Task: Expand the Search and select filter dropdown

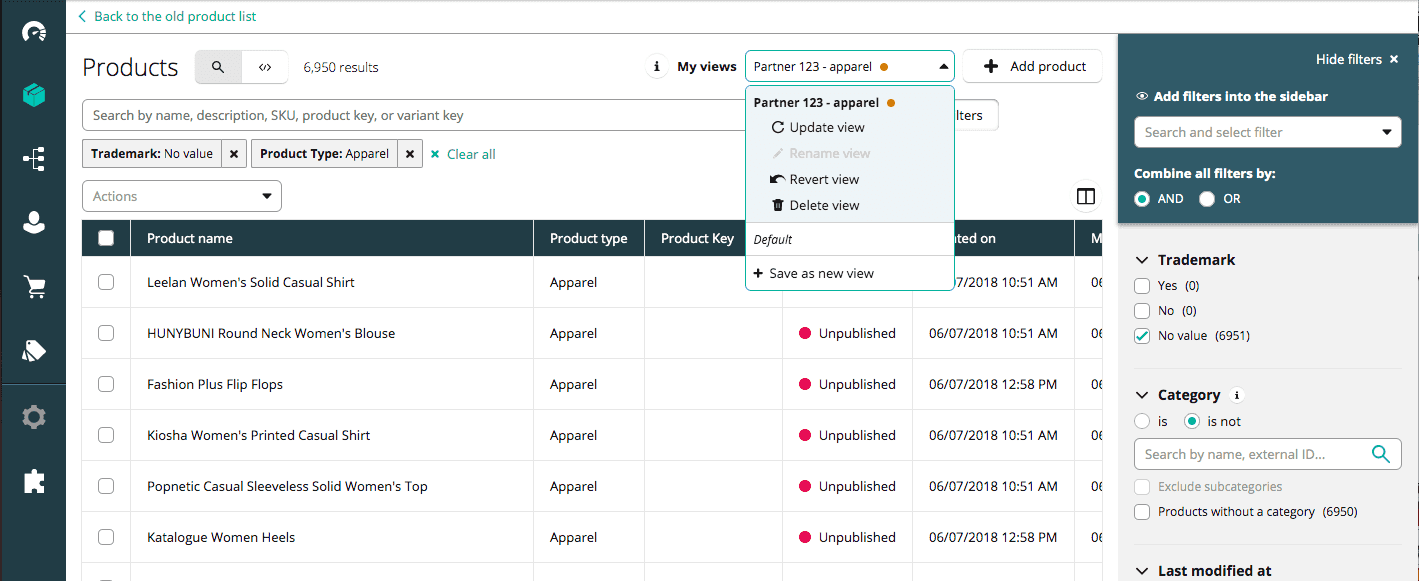Action: coord(1267,132)
